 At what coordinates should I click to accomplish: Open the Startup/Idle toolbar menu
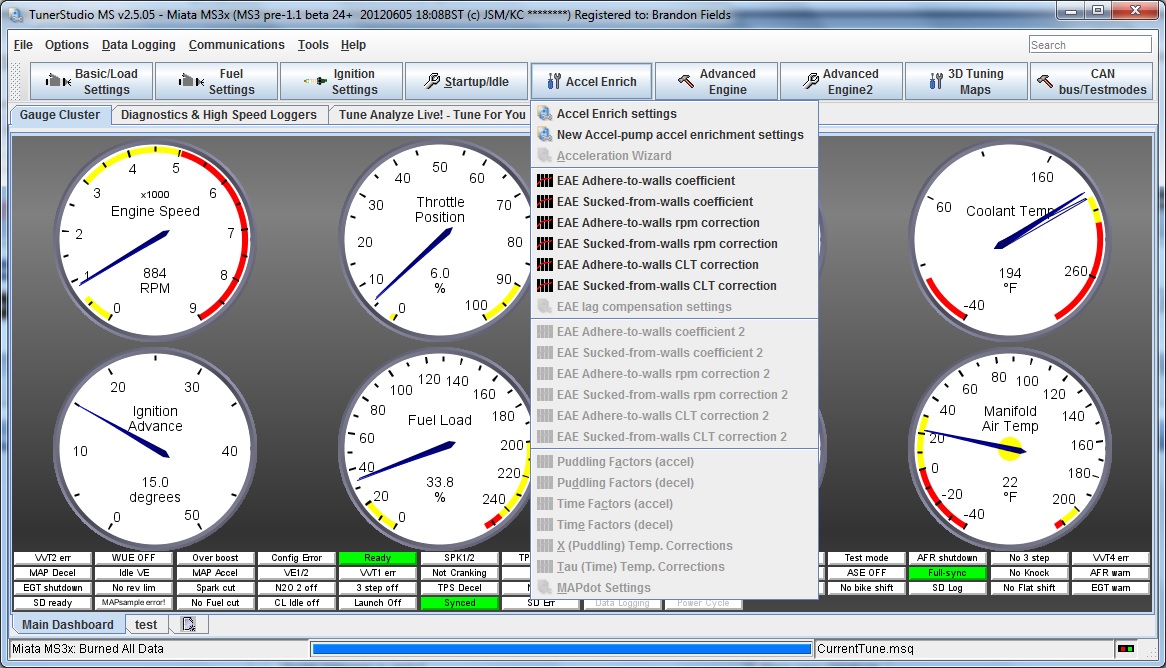click(x=466, y=81)
